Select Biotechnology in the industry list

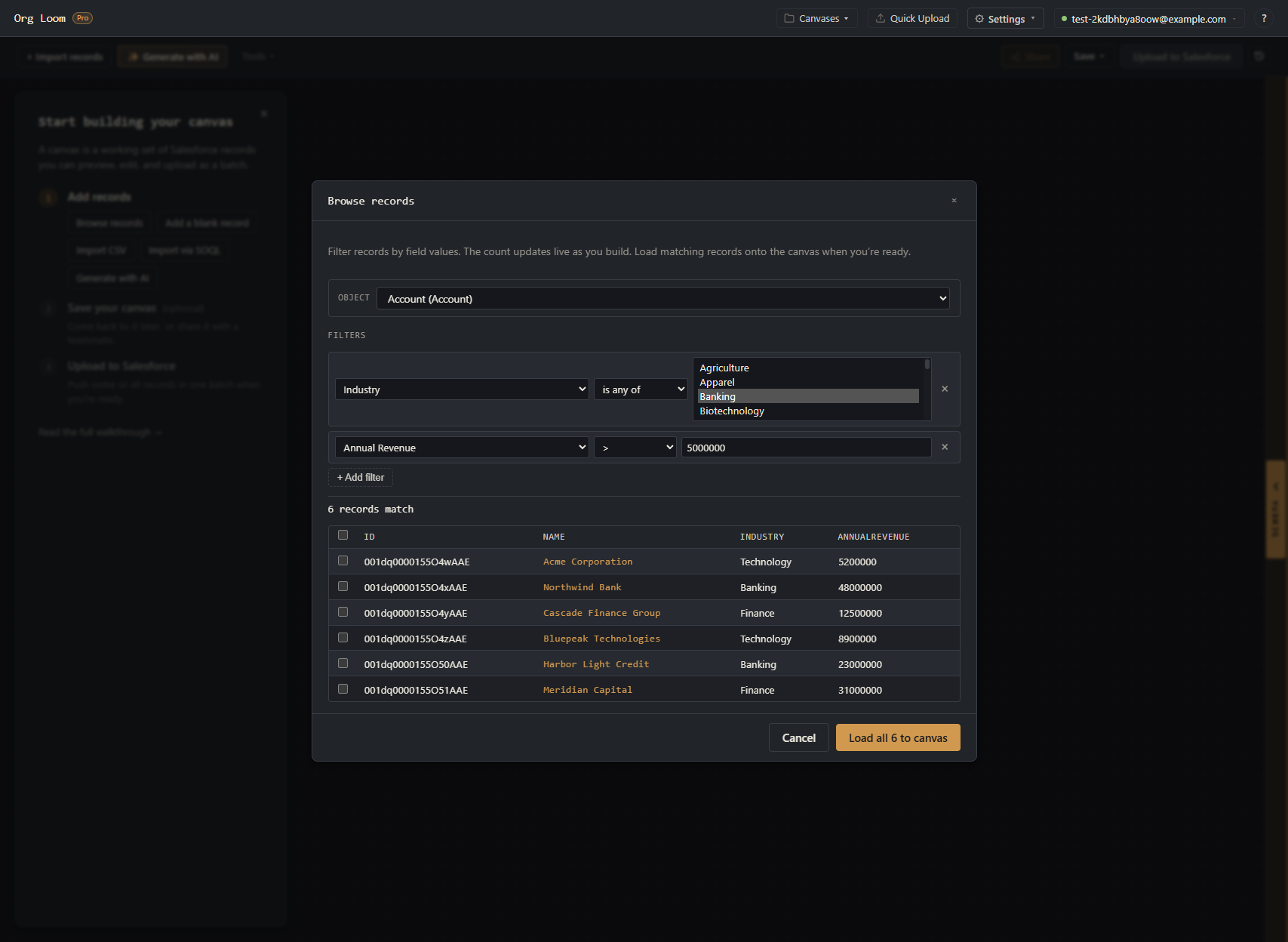[x=808, y=411]
